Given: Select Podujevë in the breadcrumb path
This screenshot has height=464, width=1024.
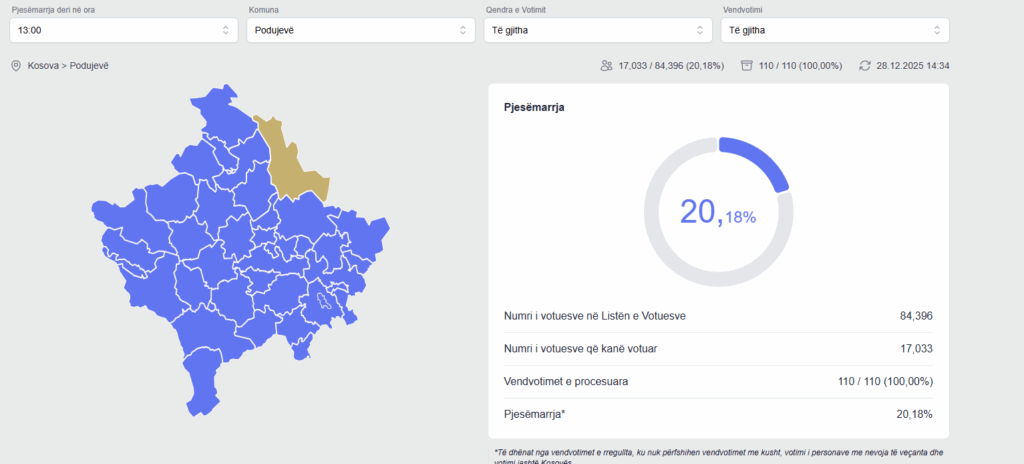Looking at the screenshot, I should (x=89, y=66).
